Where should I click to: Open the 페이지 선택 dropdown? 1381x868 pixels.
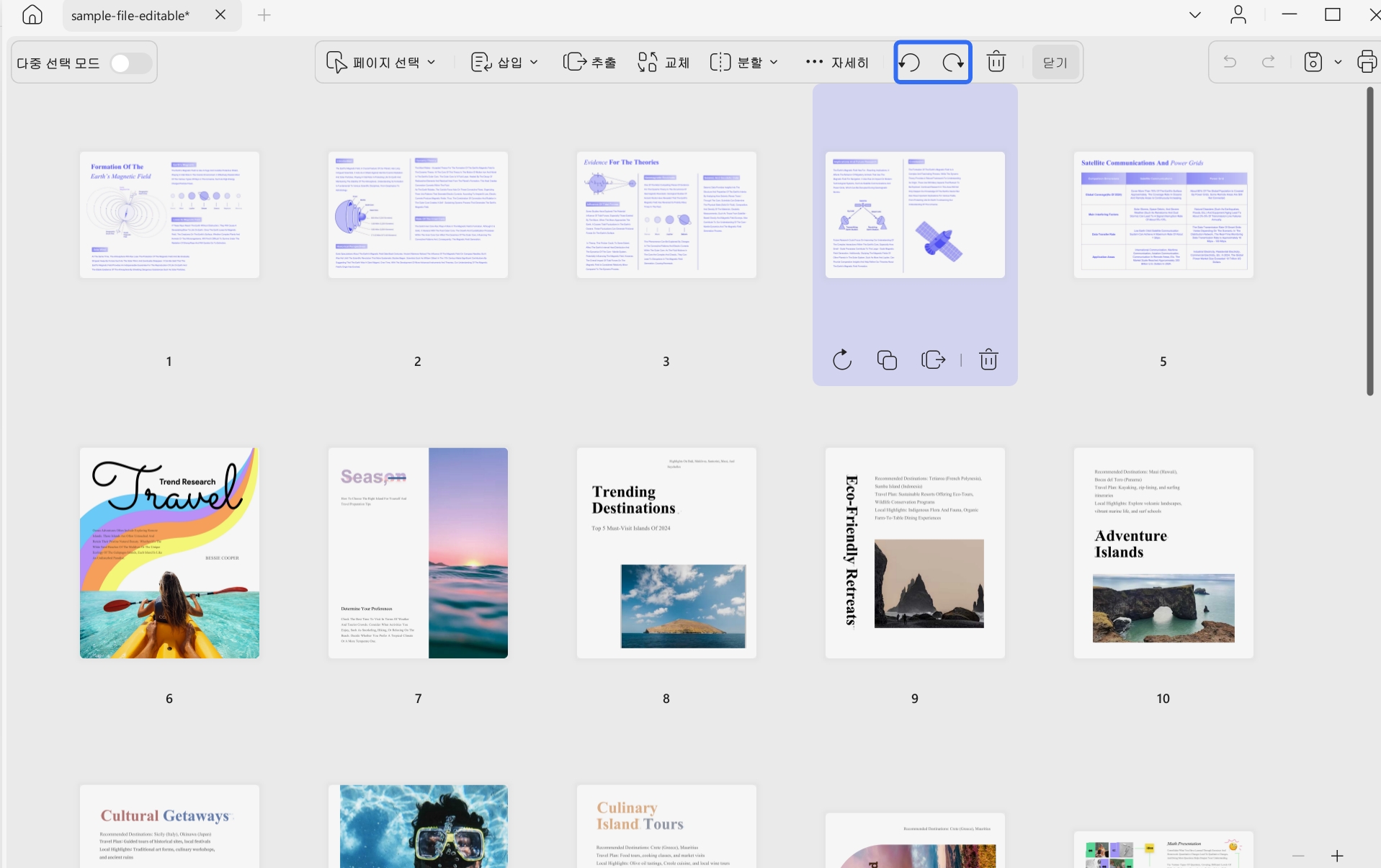pos(380,63)
